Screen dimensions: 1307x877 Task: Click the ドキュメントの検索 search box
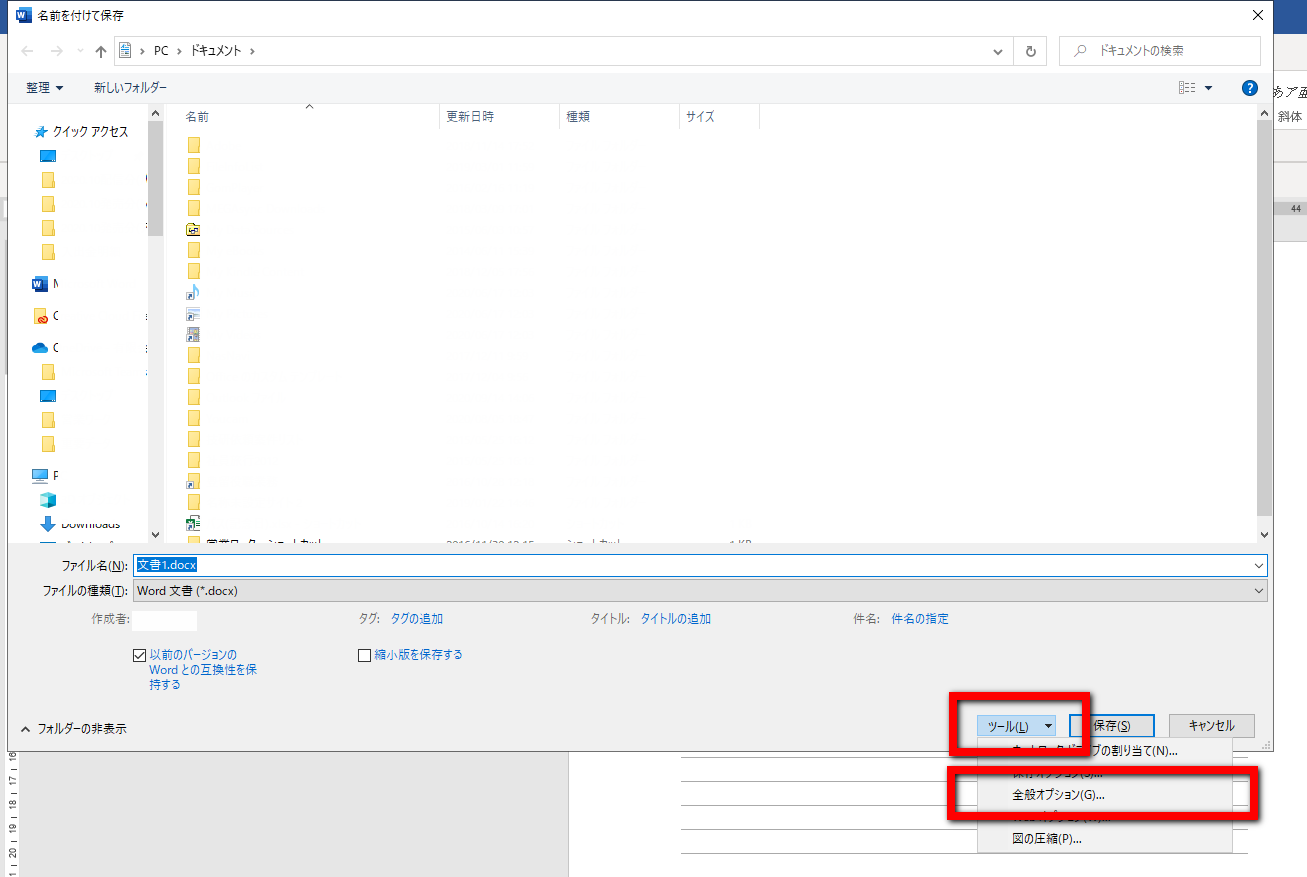coord(1160,51)
